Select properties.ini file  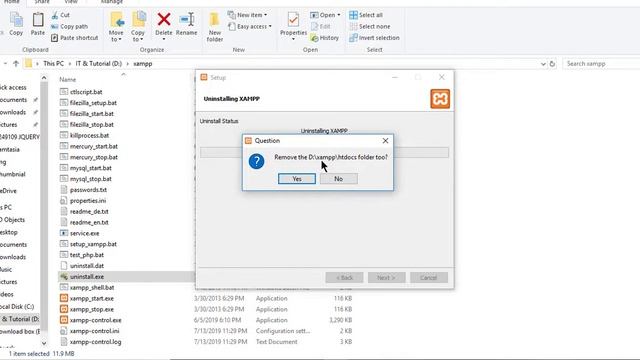(88, 200)
